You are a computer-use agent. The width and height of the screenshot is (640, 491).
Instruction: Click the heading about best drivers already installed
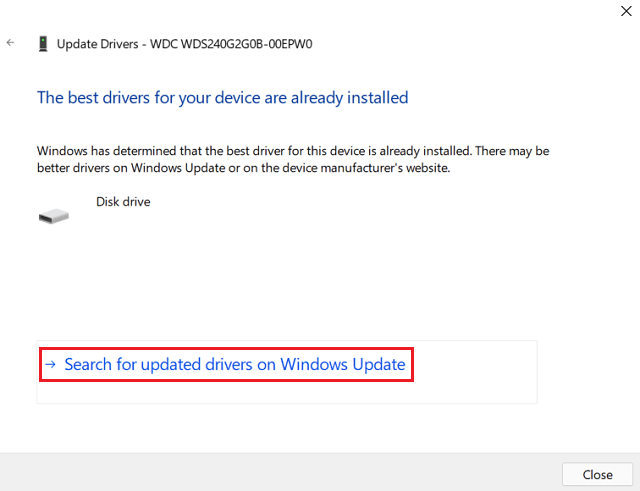click(222, 98)
